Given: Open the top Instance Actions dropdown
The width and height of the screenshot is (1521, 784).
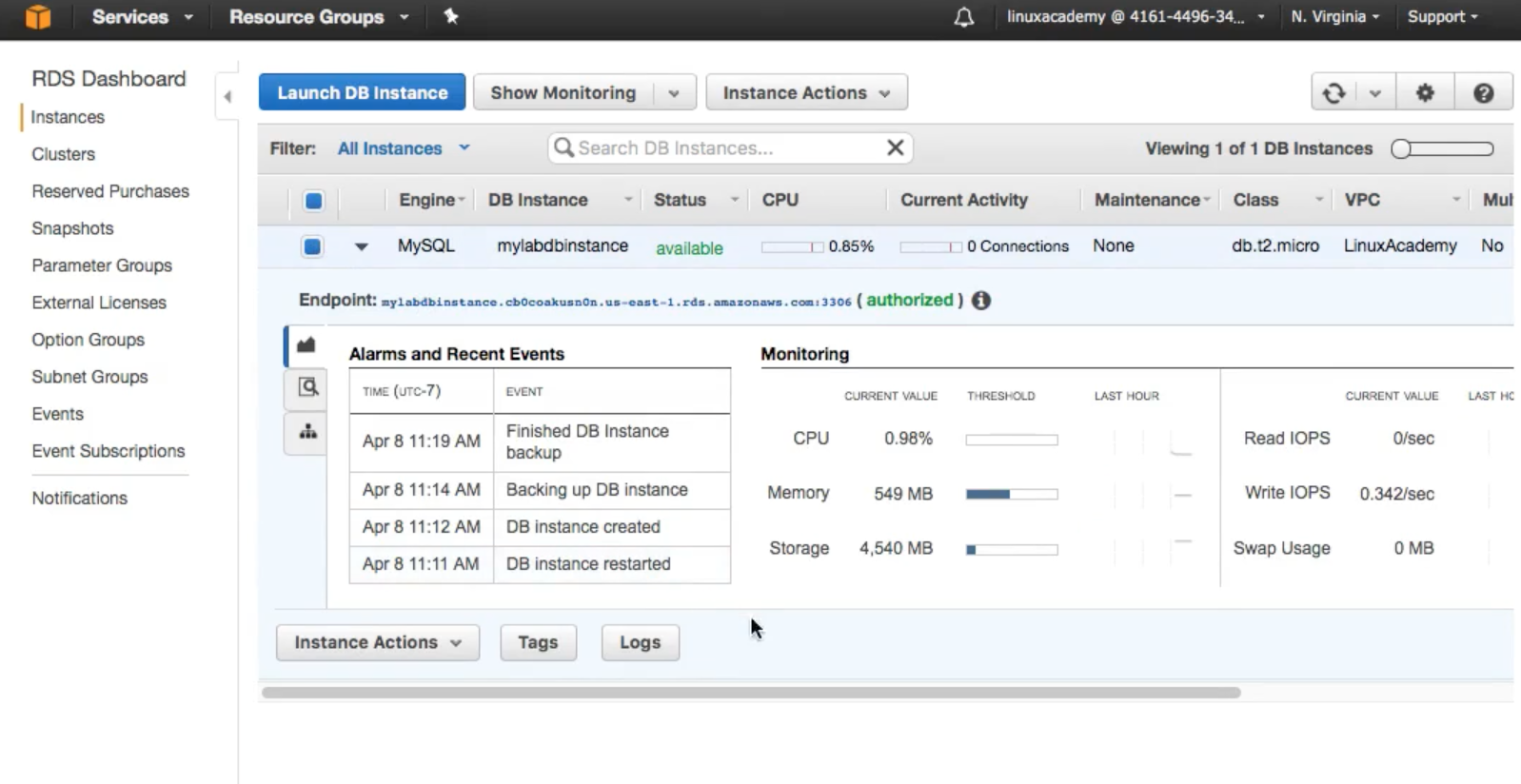Looking at the screenshot, I should [805, 92].
